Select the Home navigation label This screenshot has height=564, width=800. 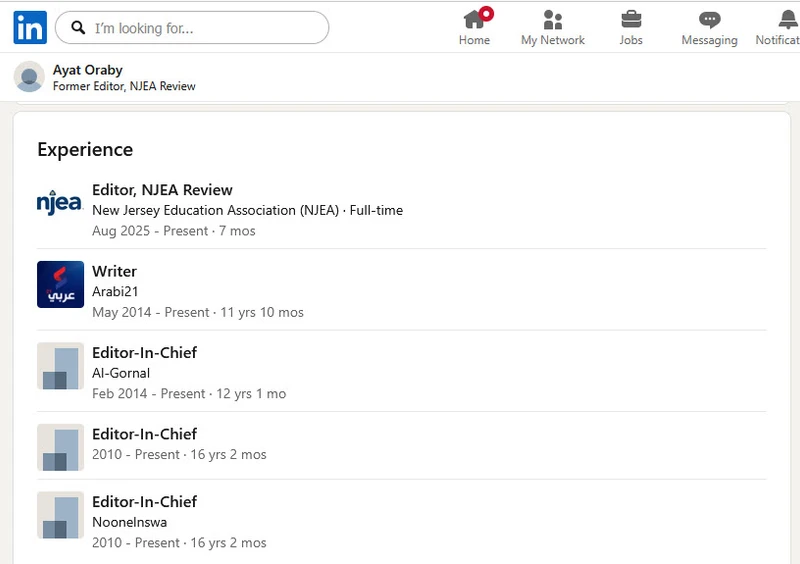[x=474, y=40]
